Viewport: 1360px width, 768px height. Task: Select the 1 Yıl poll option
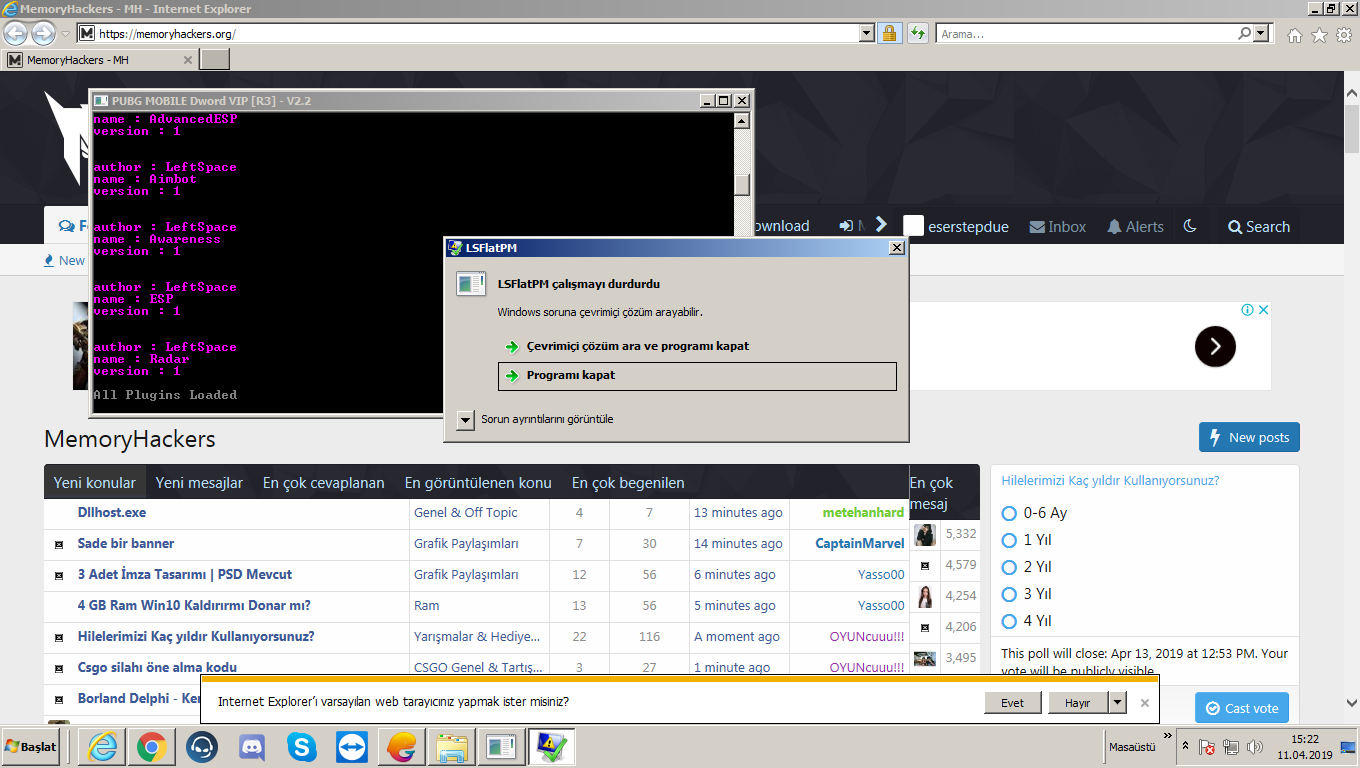pos(1009,540)
